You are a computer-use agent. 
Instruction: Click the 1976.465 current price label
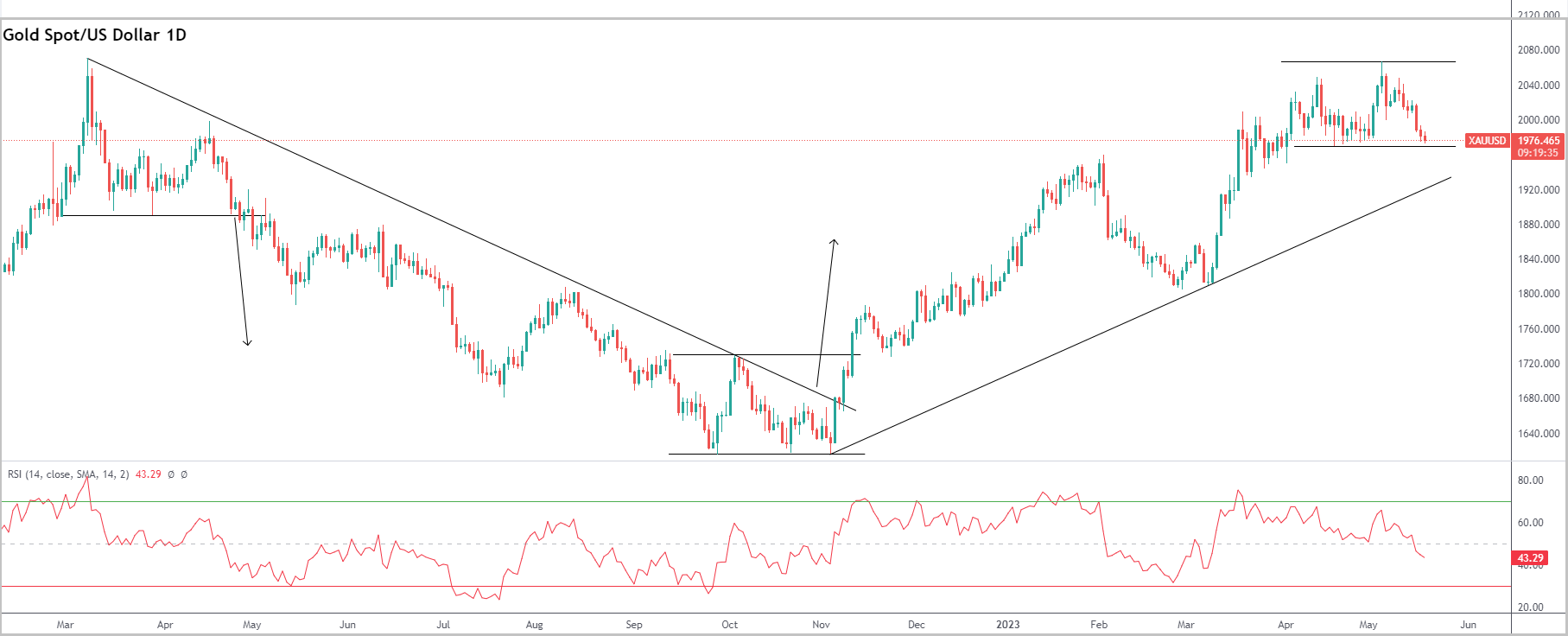click(x=1539, y=141)
